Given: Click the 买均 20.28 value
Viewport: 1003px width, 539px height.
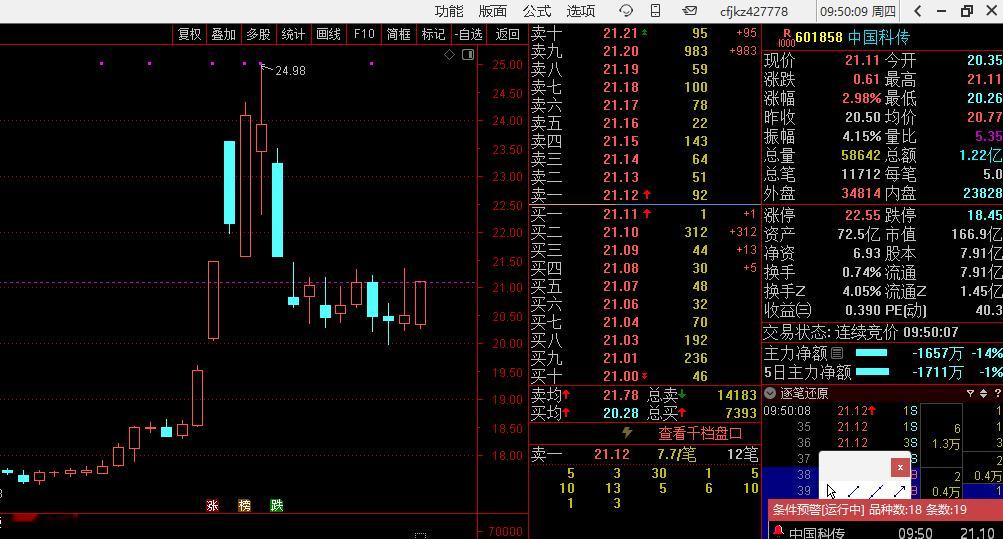Looking at the screenshot, I should (x=620, y=414).
